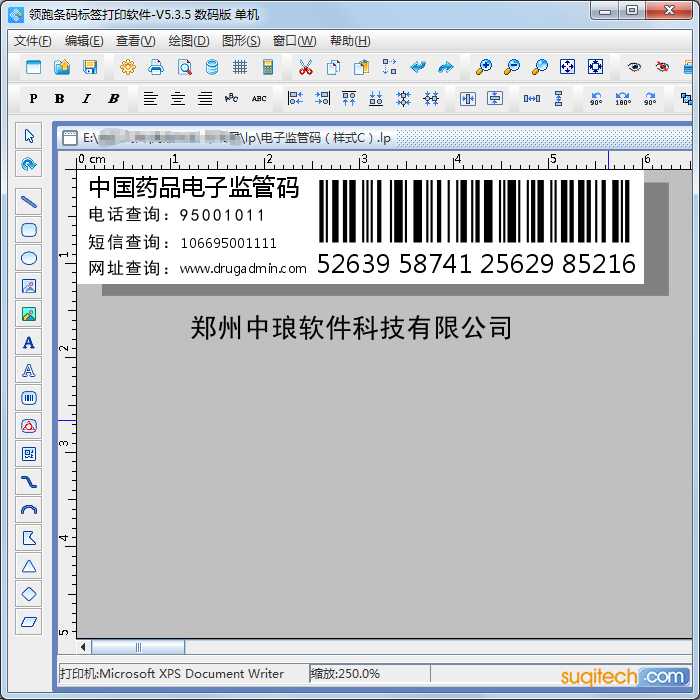The image size is (700, 700).
Task: Select the arc drawing tool
Action: point(29,510)
